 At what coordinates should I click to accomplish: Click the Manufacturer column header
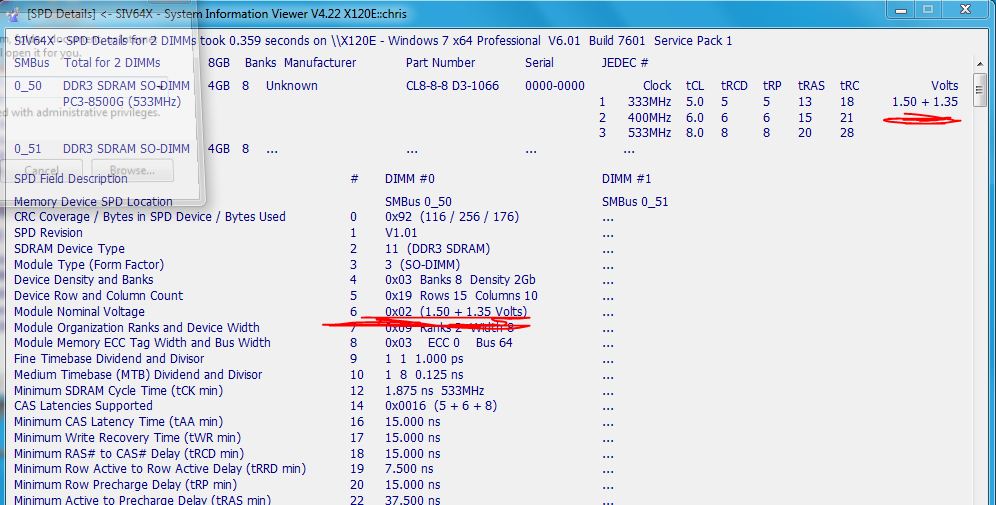(320, 63)
